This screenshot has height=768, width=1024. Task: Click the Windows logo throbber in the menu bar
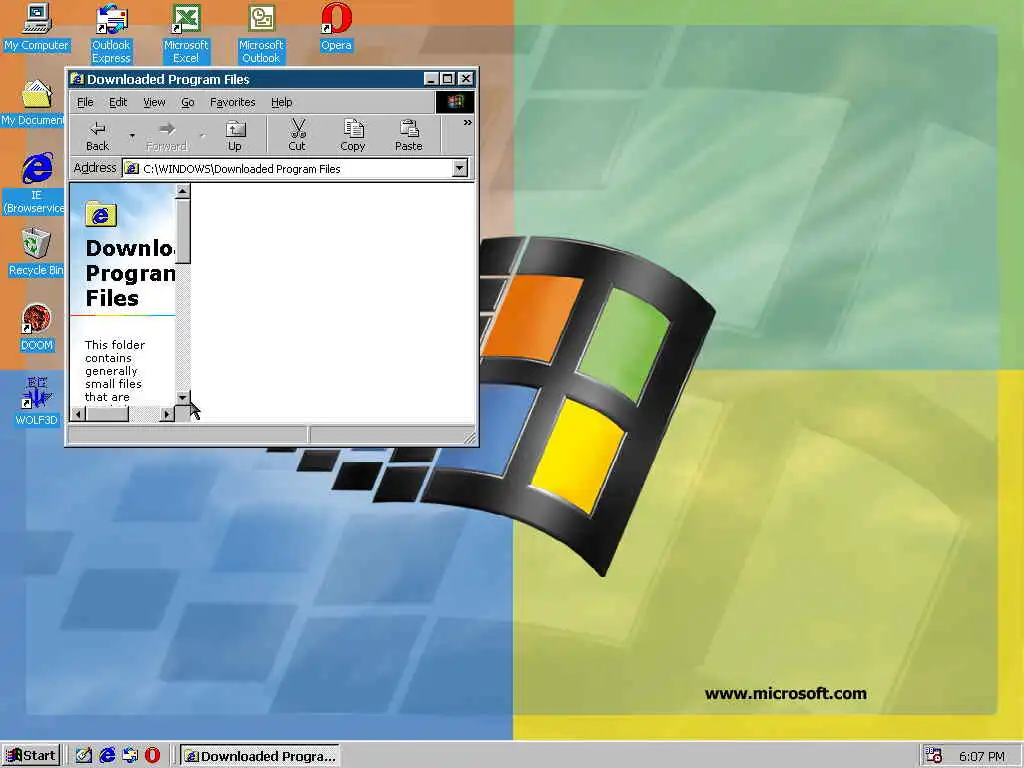455,102
